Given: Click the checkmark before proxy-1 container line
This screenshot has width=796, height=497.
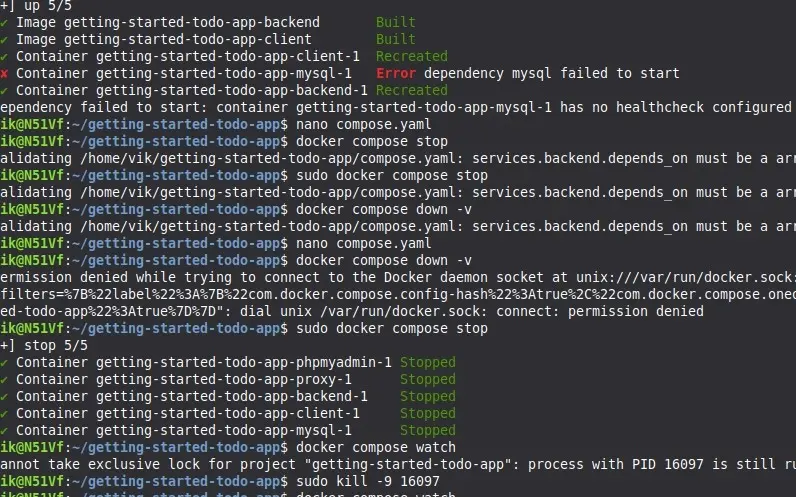Looking at the screenshot, I should coord(4,380).
